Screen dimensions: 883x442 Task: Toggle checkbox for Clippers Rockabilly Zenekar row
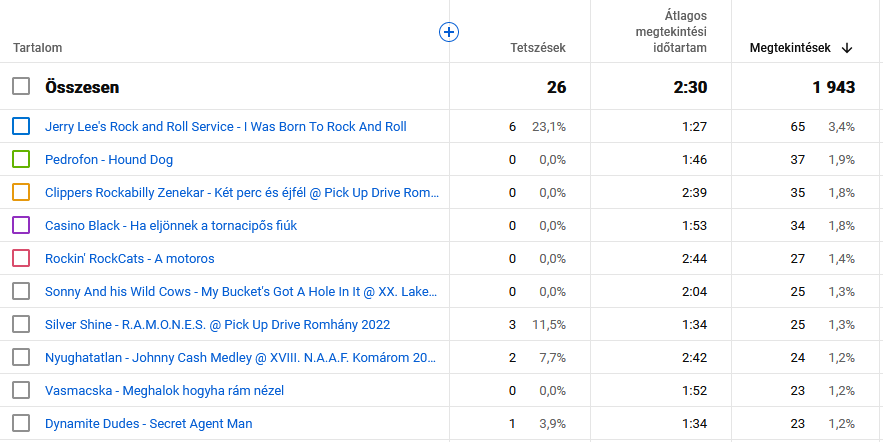point(21,193)
